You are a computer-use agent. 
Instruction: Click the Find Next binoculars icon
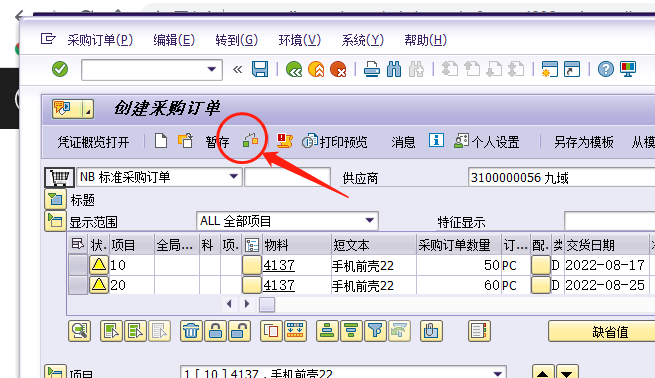[416, 69]
